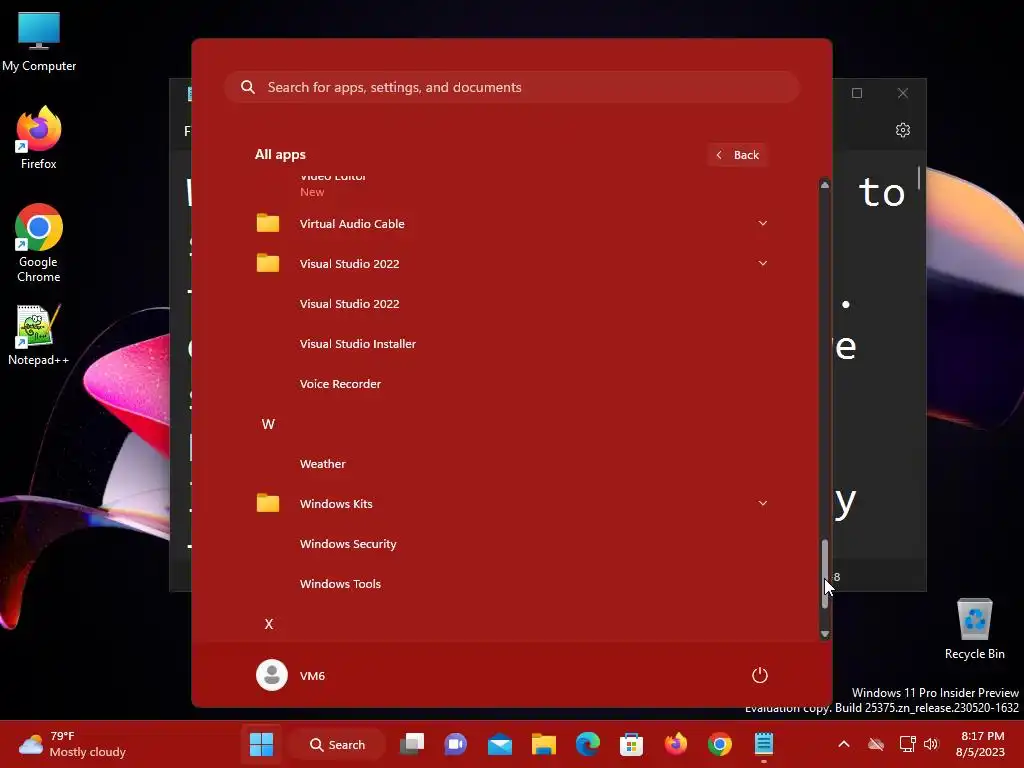Open the Chat app in taskbar
The image size is (1024, 768).
click(x=456, y=744)
